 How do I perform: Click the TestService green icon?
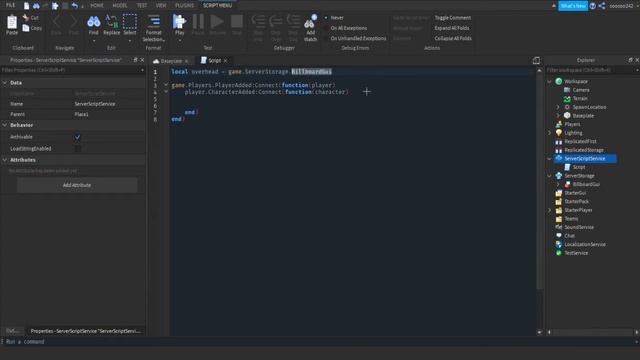(x=559, y=253)
